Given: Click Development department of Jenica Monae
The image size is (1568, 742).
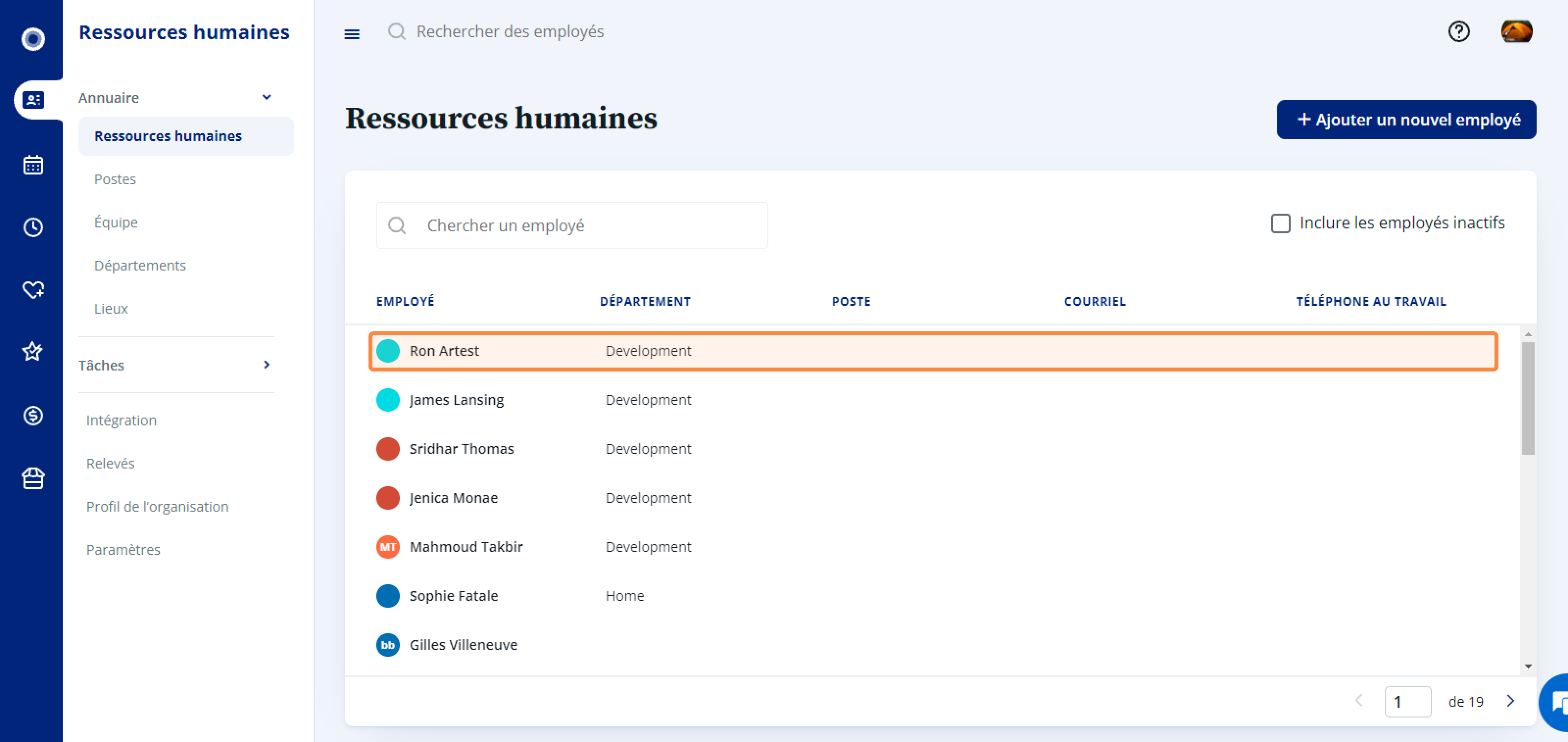Looking at the screenshot, I should pyautogui.click(x=648, y=498).
